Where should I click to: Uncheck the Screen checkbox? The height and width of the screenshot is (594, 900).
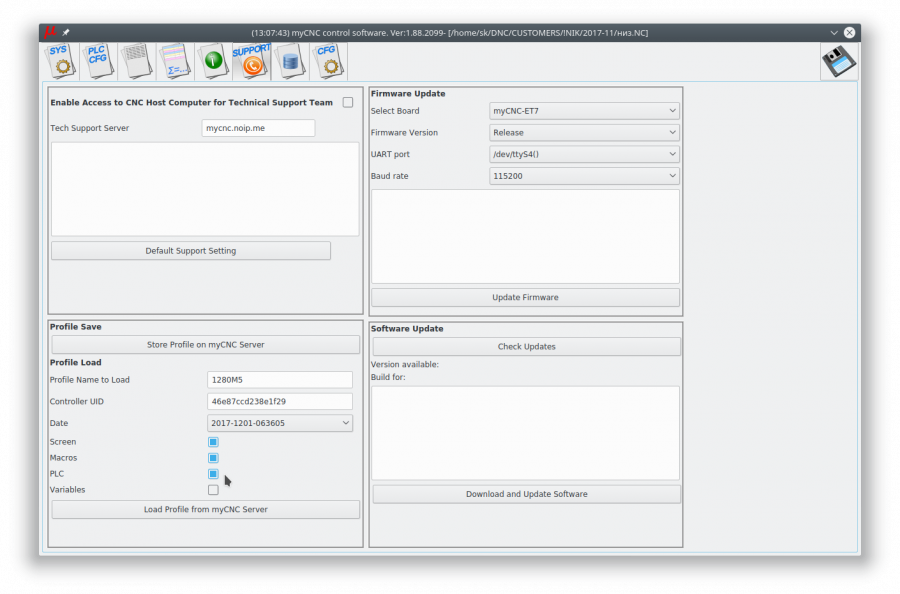coord(213,442)
